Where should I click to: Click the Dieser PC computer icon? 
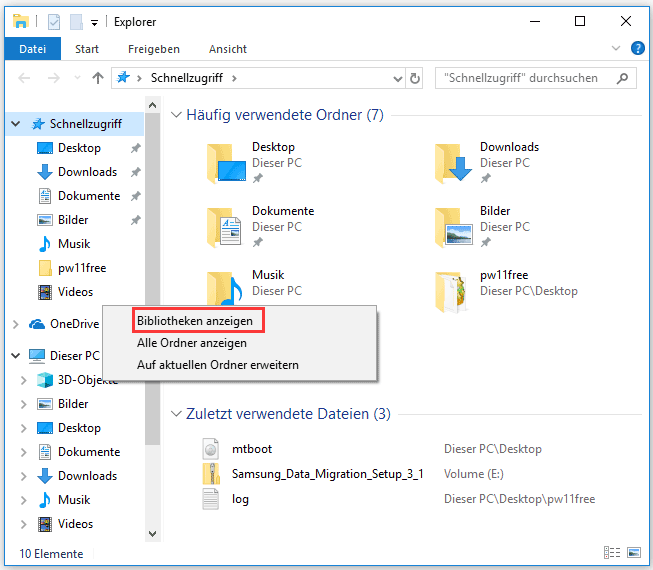[37, 356]
